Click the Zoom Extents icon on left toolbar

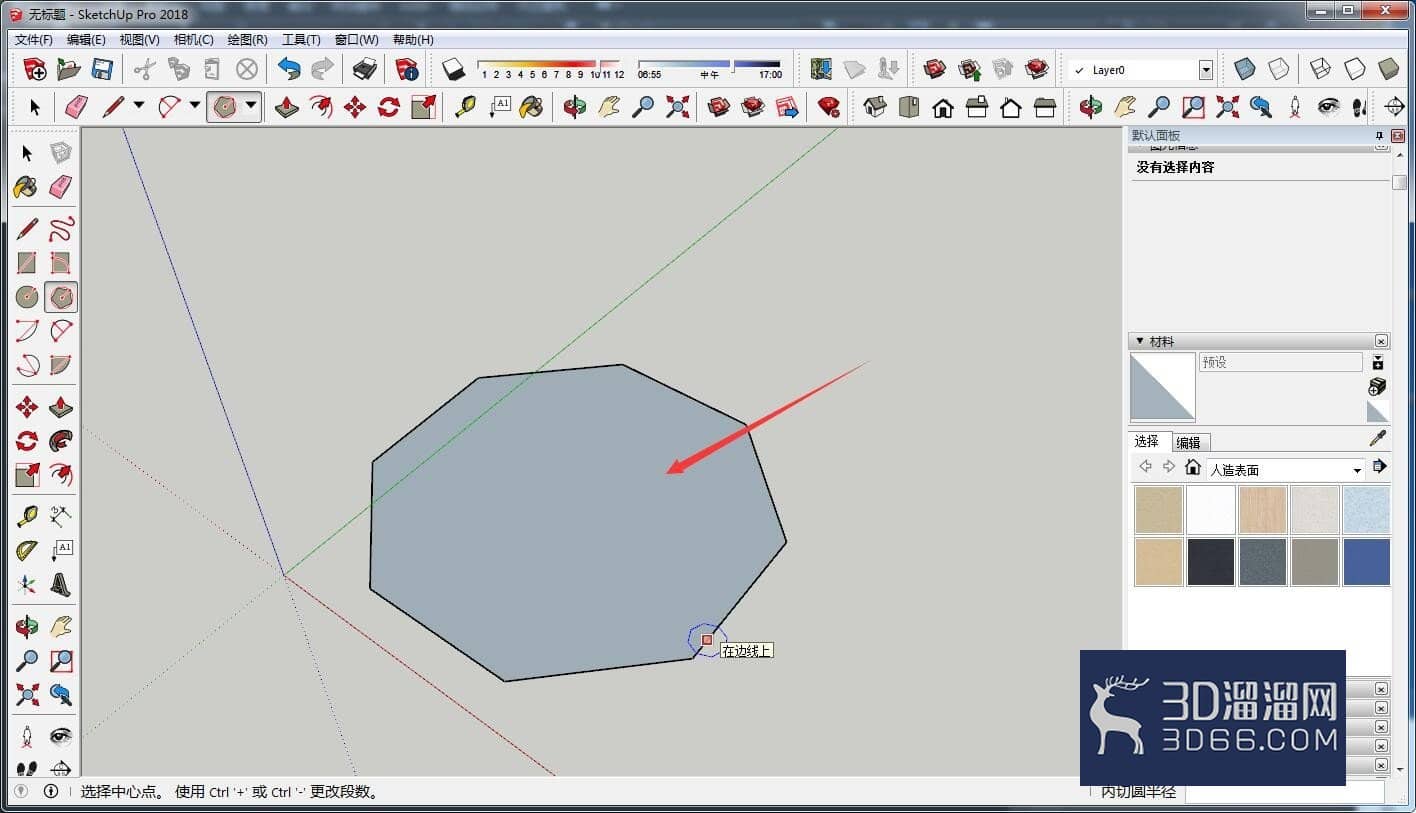27,694
